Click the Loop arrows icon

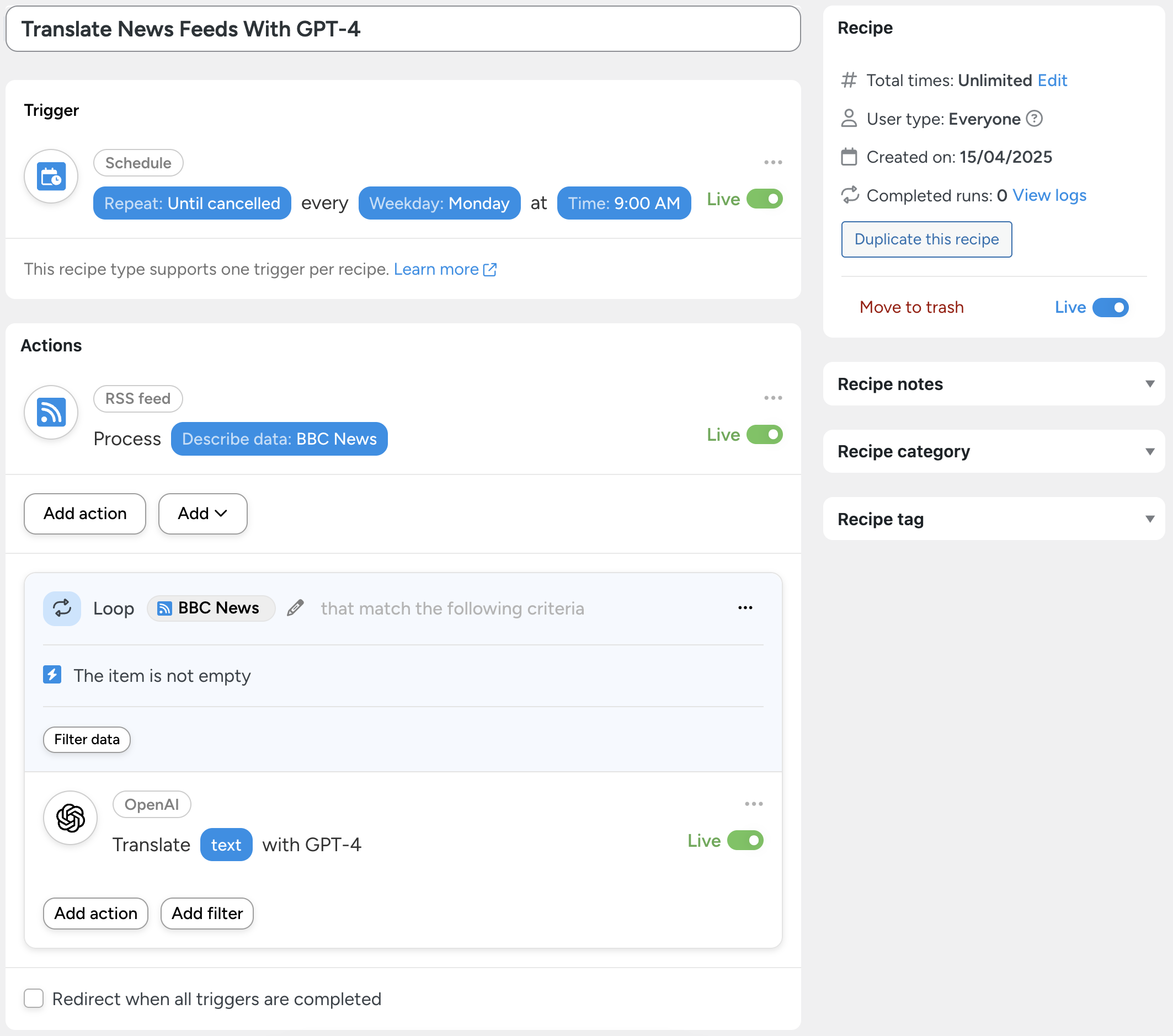(62, 608)
